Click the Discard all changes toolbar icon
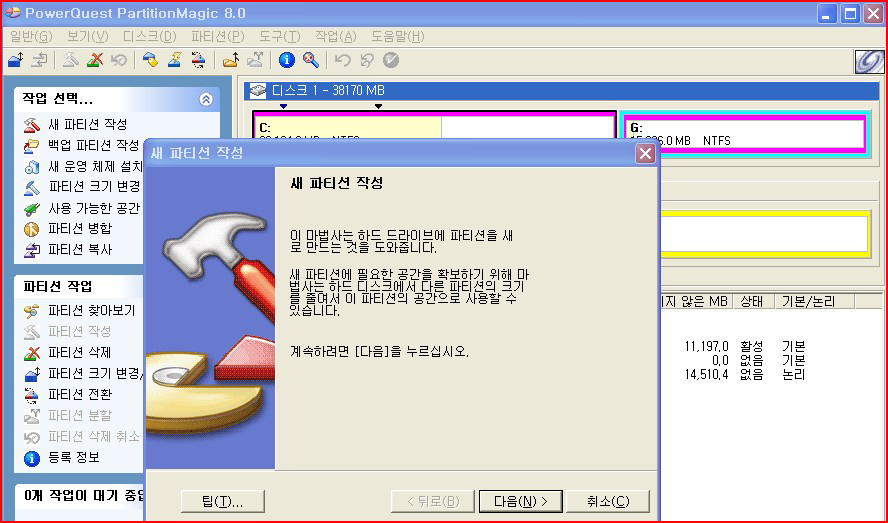This screenshot has height=523, width=888. pyautogui.click(x=366, y=59)
